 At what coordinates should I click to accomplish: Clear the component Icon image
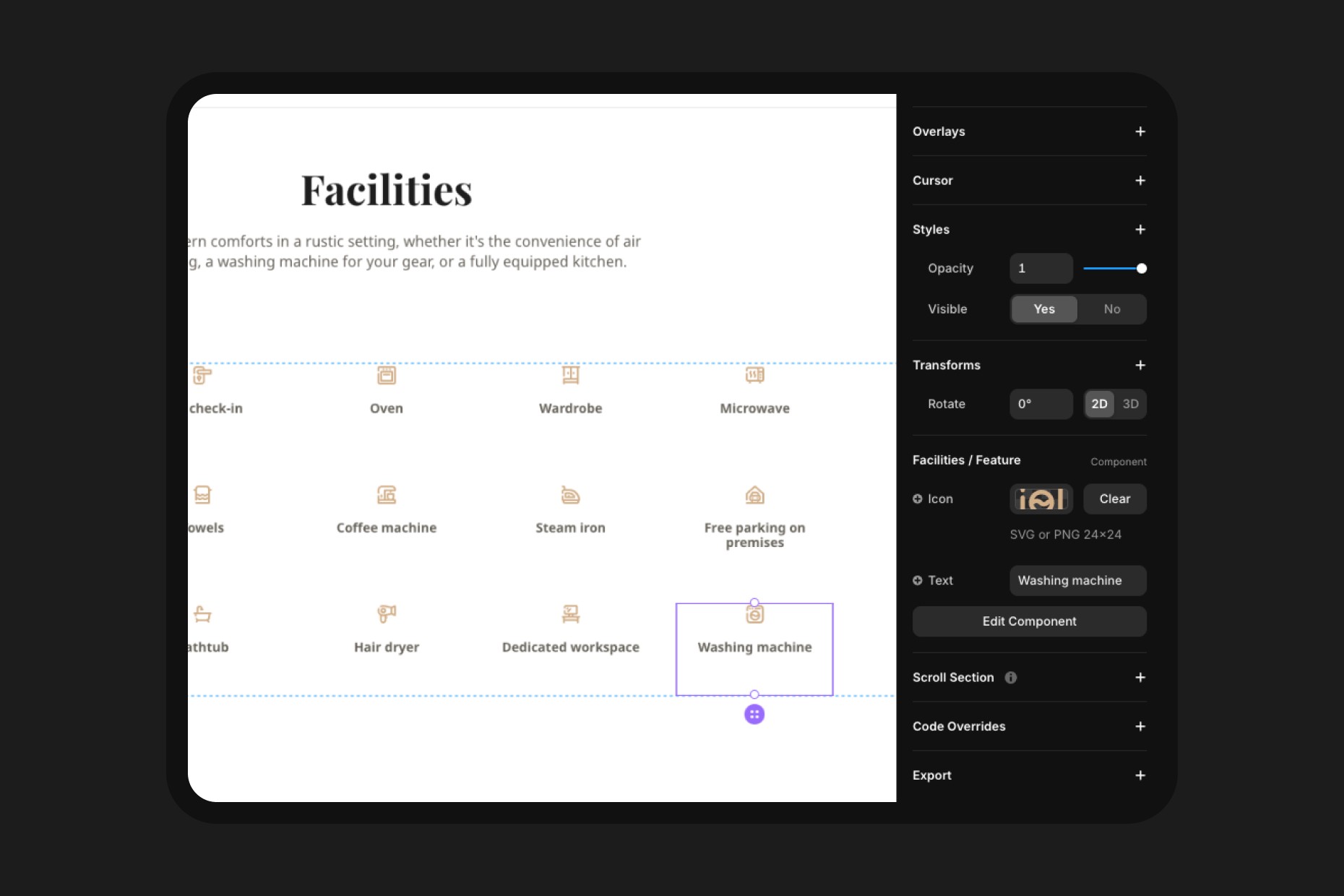coord(1114,499)
